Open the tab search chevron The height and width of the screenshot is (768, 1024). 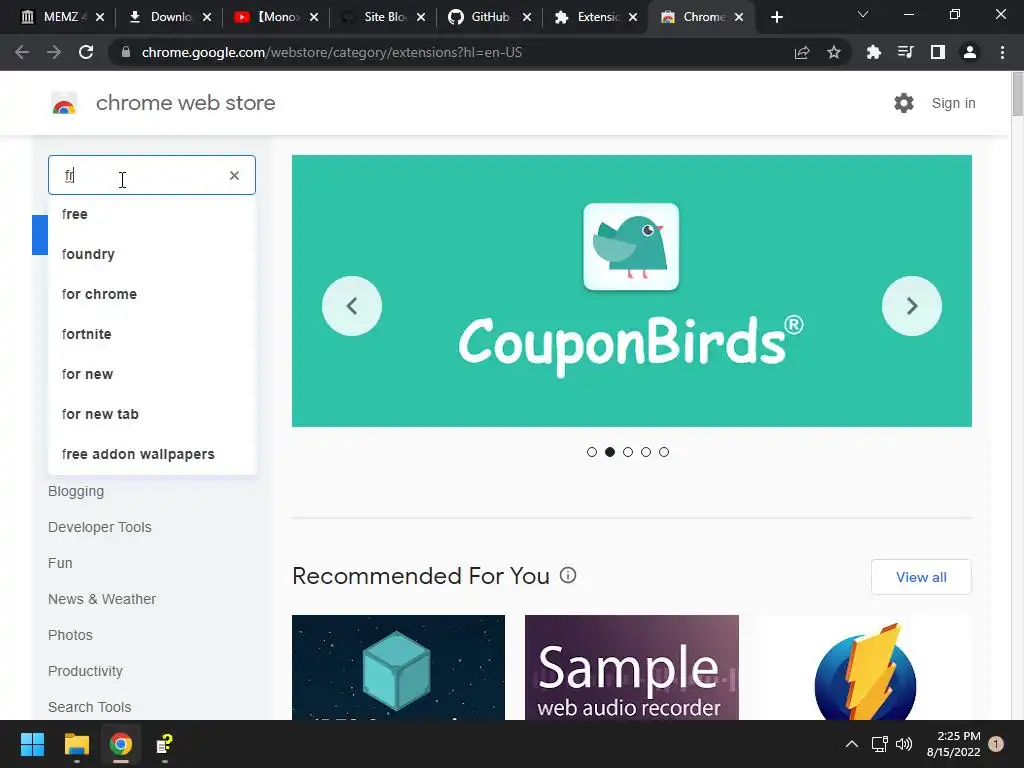click(x=863, y=14)
